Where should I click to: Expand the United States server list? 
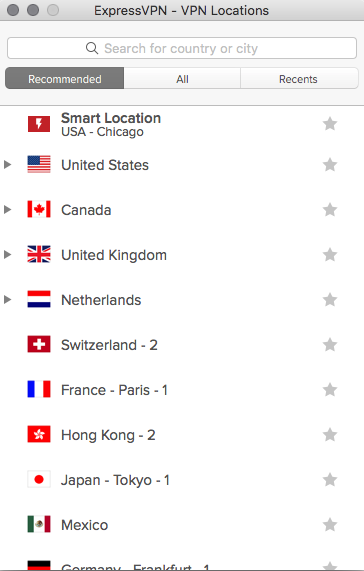[7, 165]
